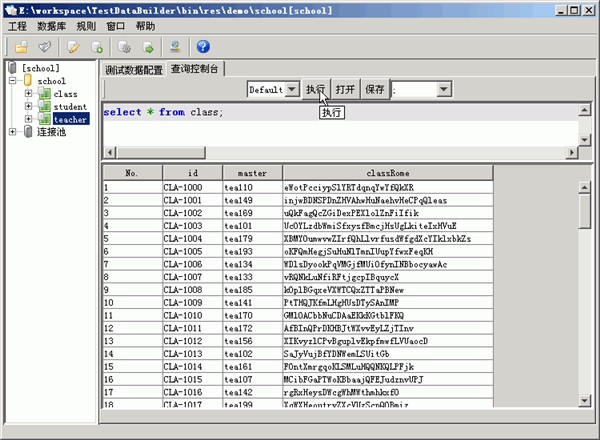600x440 pixels.
Task: Click results table scroll up arrow
Action: tap(584, 187)
